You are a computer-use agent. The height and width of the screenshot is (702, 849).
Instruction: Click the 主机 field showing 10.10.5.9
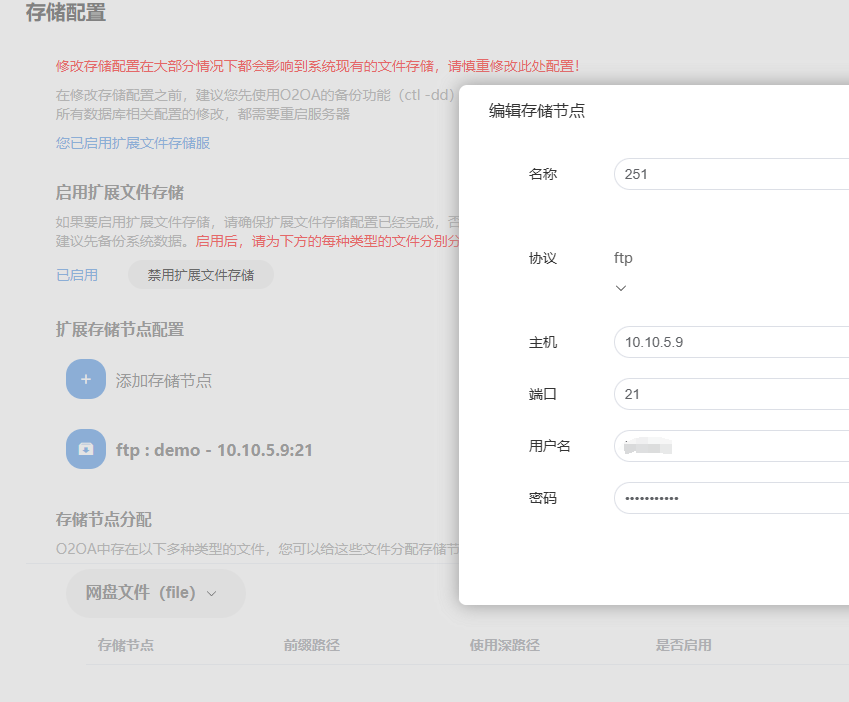730,342
